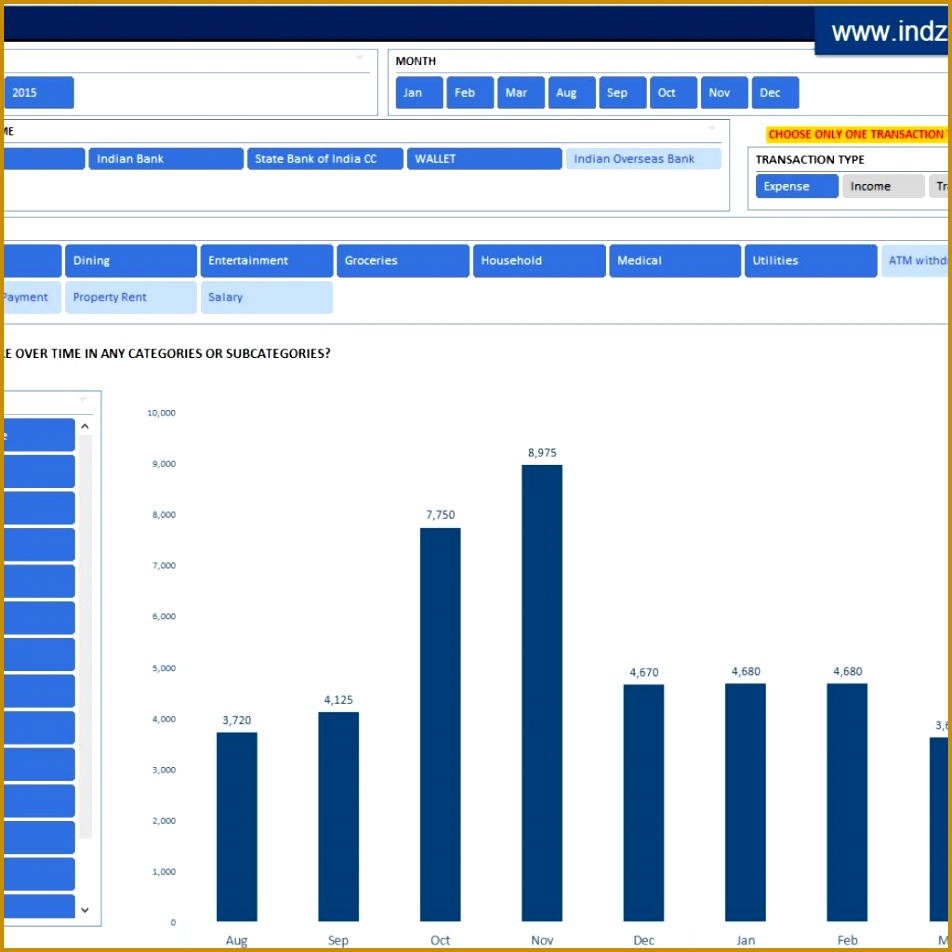Click the subcategory slicer scrollbar track
Image resolution: width=952 pixels, height=952 pixels.
click(85, 638)
